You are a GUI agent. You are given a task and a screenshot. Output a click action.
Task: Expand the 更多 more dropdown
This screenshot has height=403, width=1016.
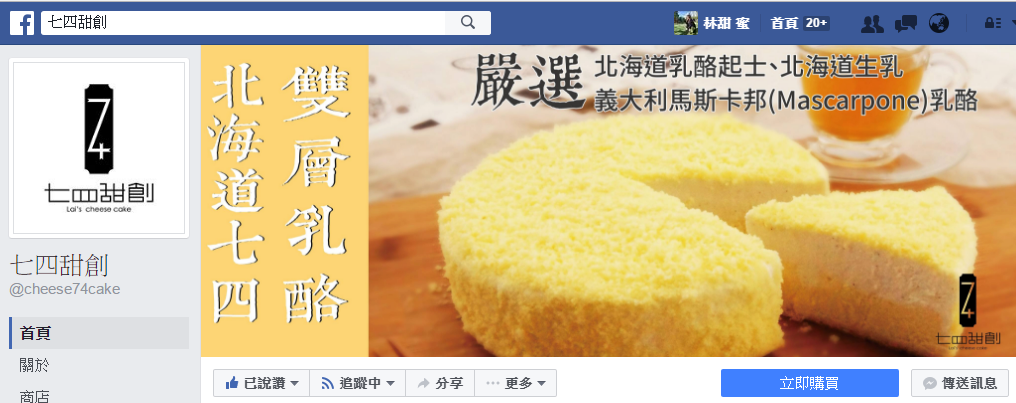[x=516, y=384]
